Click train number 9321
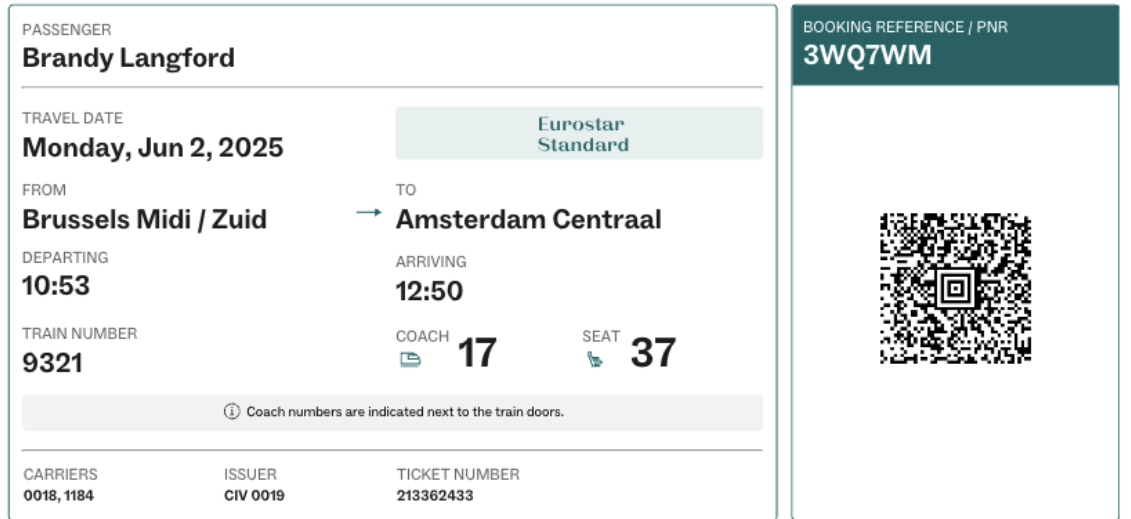This screenshot has height=519, width=1131. (52, 363)
